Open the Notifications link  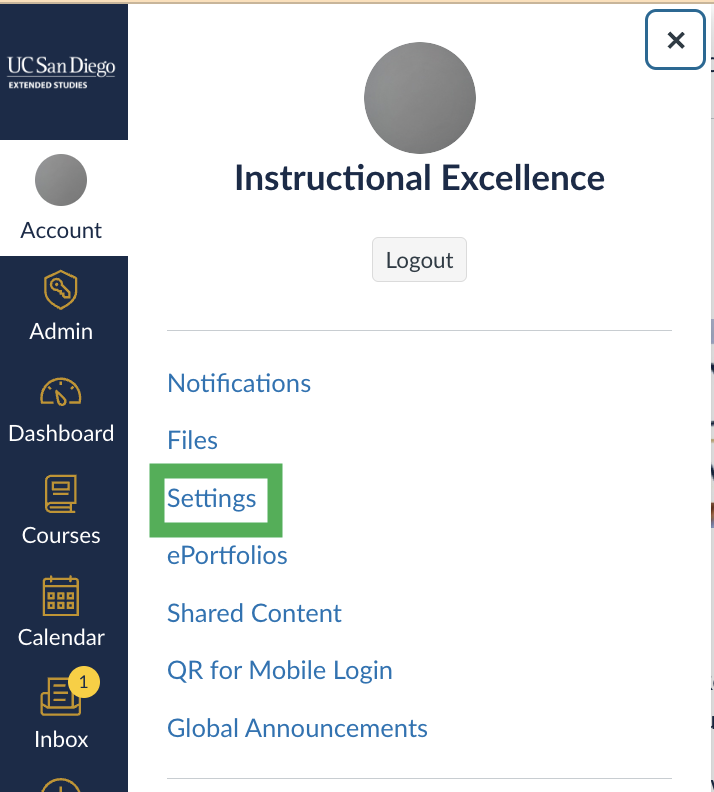(239, 383)
